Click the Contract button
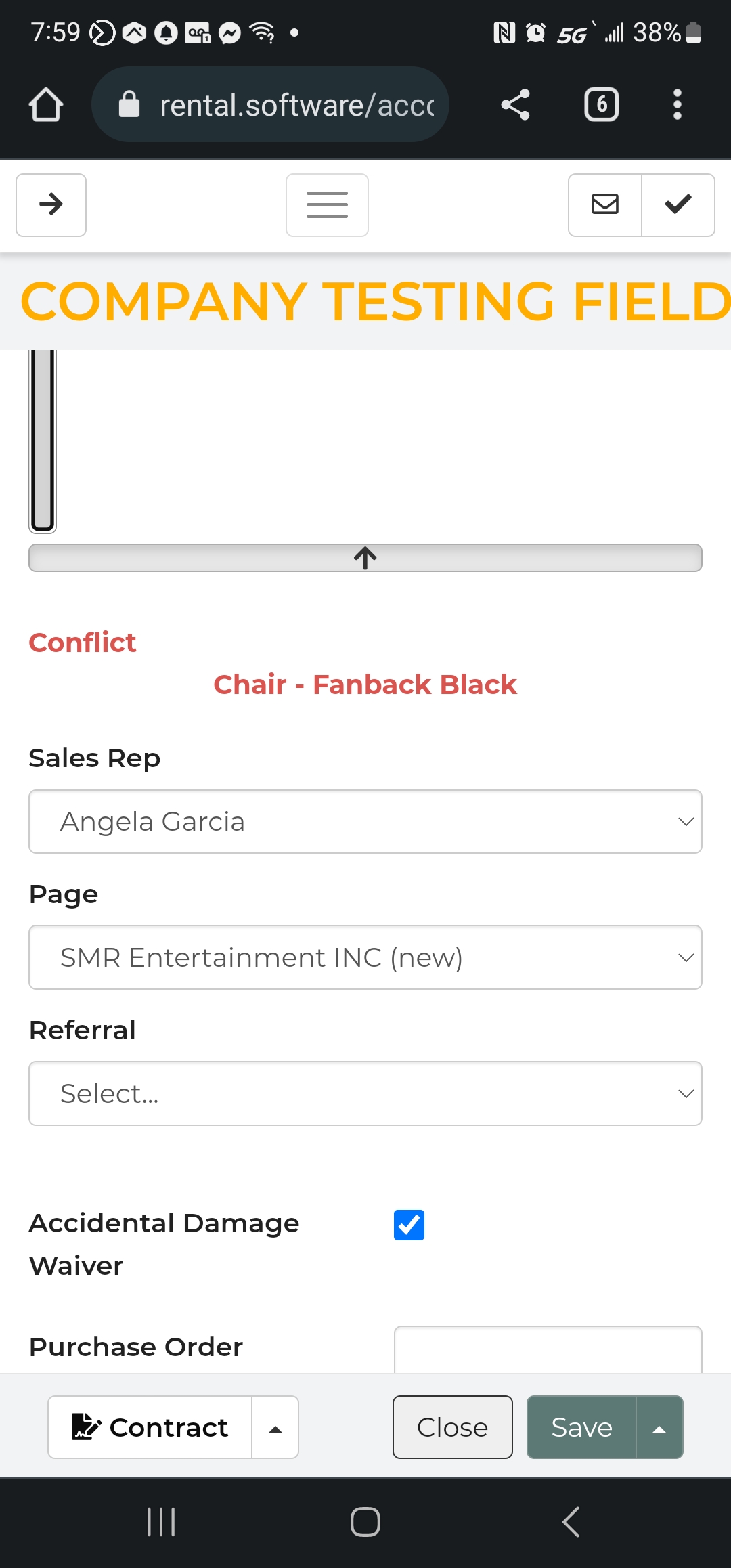Image resolution: width=731 pixels, height=1568 pixels. click(x=150, y=1427)
